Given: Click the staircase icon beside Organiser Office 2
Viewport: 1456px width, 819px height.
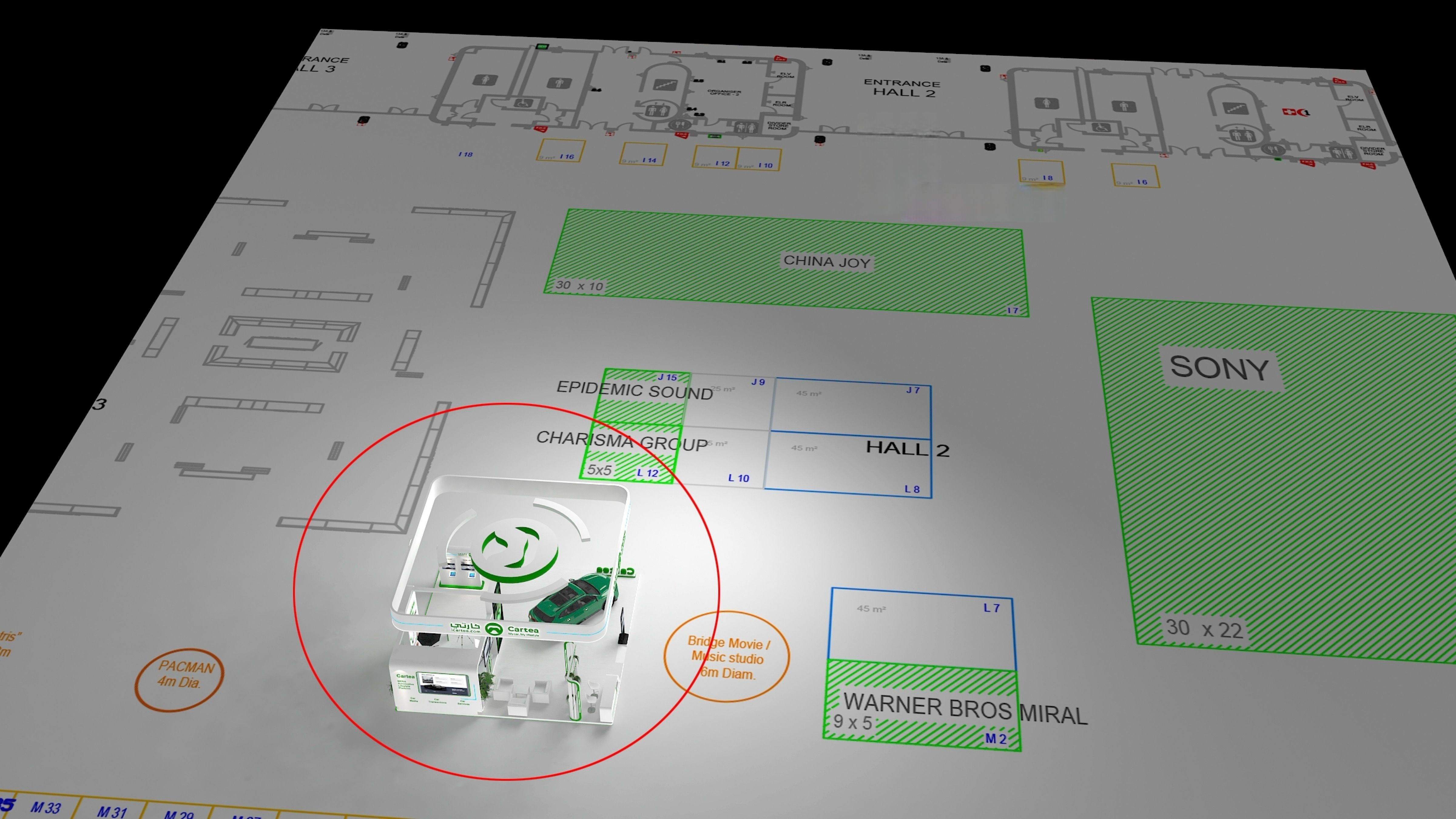Looking at the screenshot, I should 665,85.
